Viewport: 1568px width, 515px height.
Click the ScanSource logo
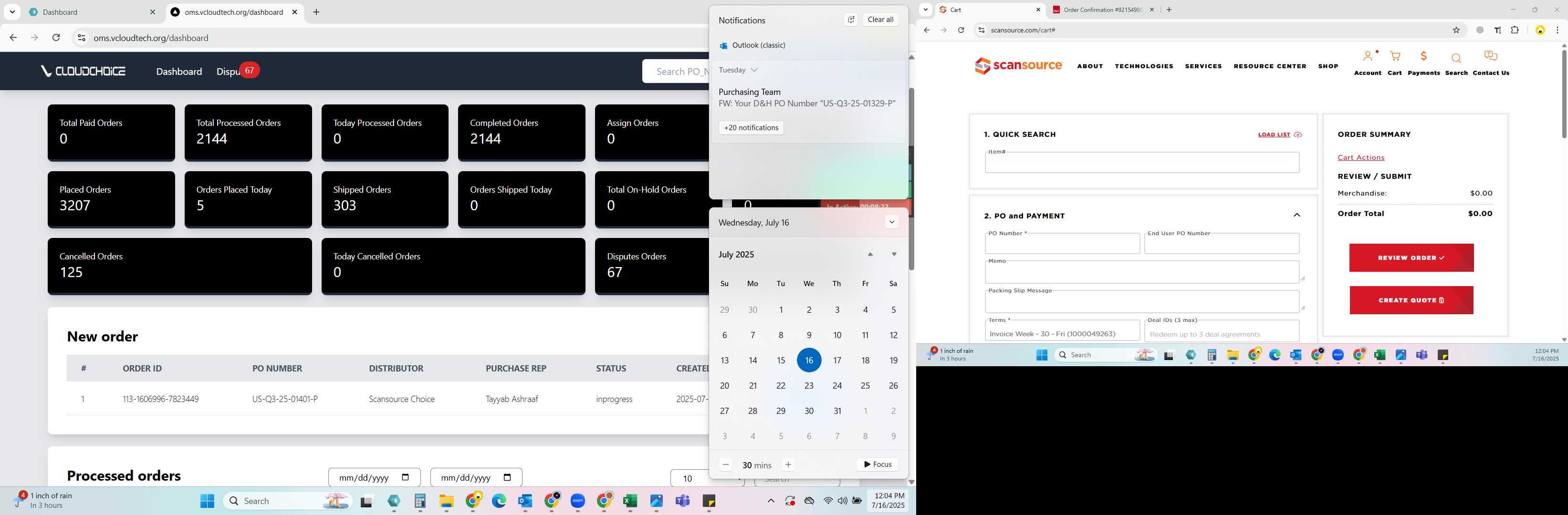pos(1018,65)
